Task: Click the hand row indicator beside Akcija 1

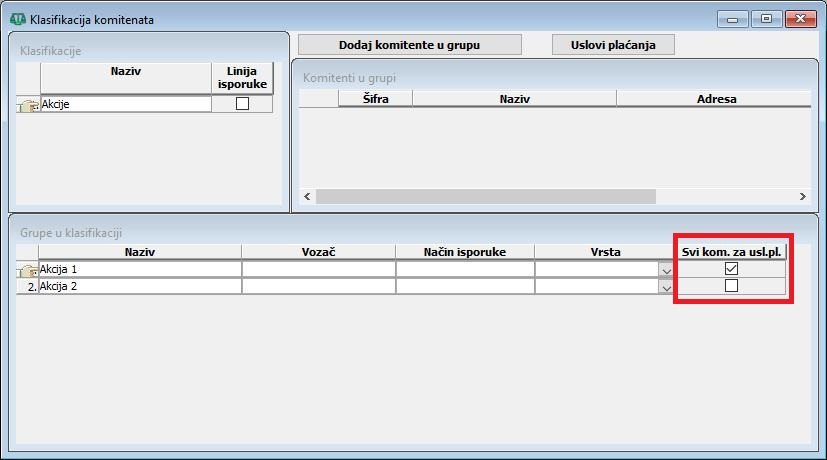Action: pos(28,270)
